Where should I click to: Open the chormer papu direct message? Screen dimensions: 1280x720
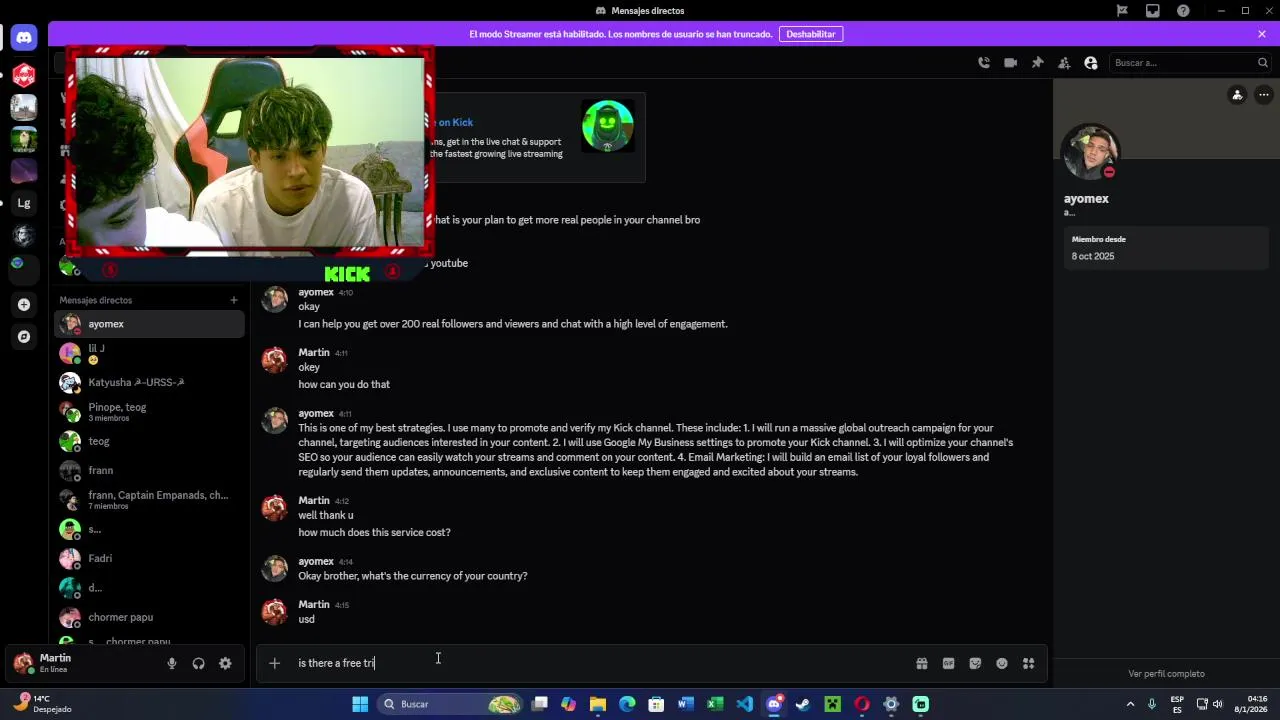click(x=149, y=617)
